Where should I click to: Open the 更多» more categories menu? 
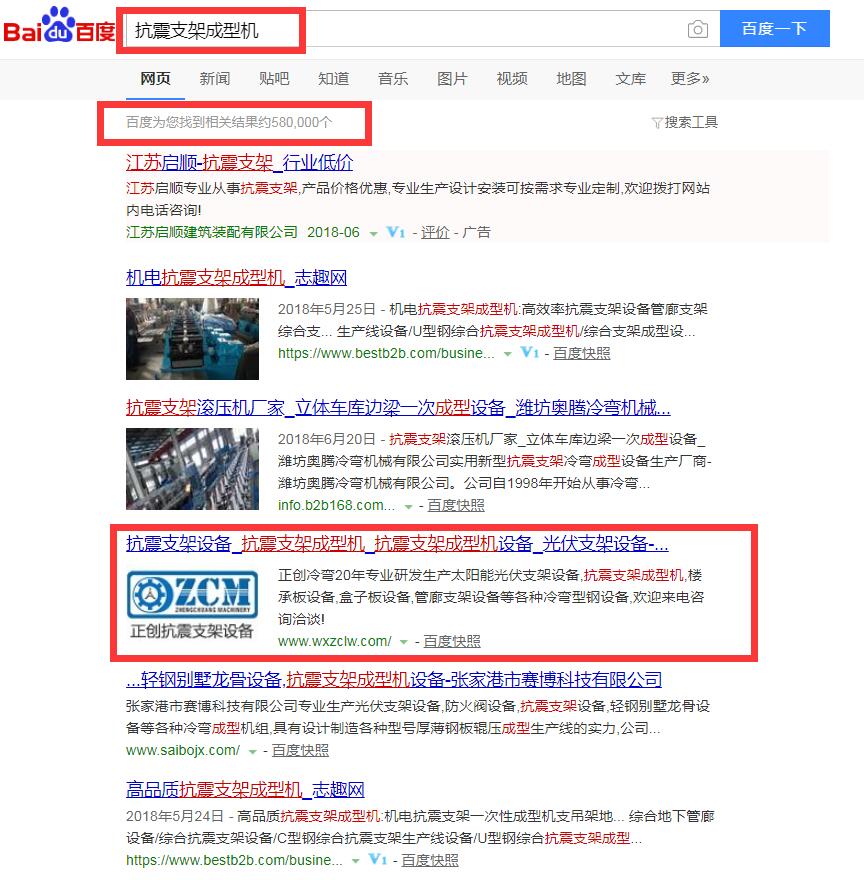(x=690, y=79)
